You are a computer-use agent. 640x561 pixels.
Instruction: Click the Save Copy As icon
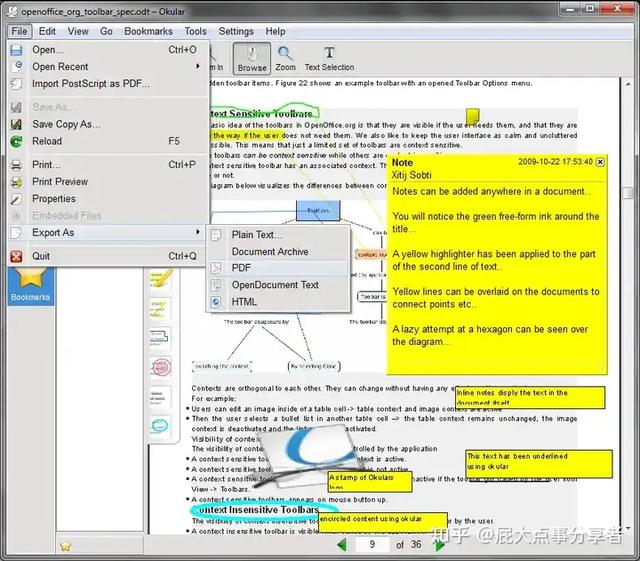(x=16, y=124)
